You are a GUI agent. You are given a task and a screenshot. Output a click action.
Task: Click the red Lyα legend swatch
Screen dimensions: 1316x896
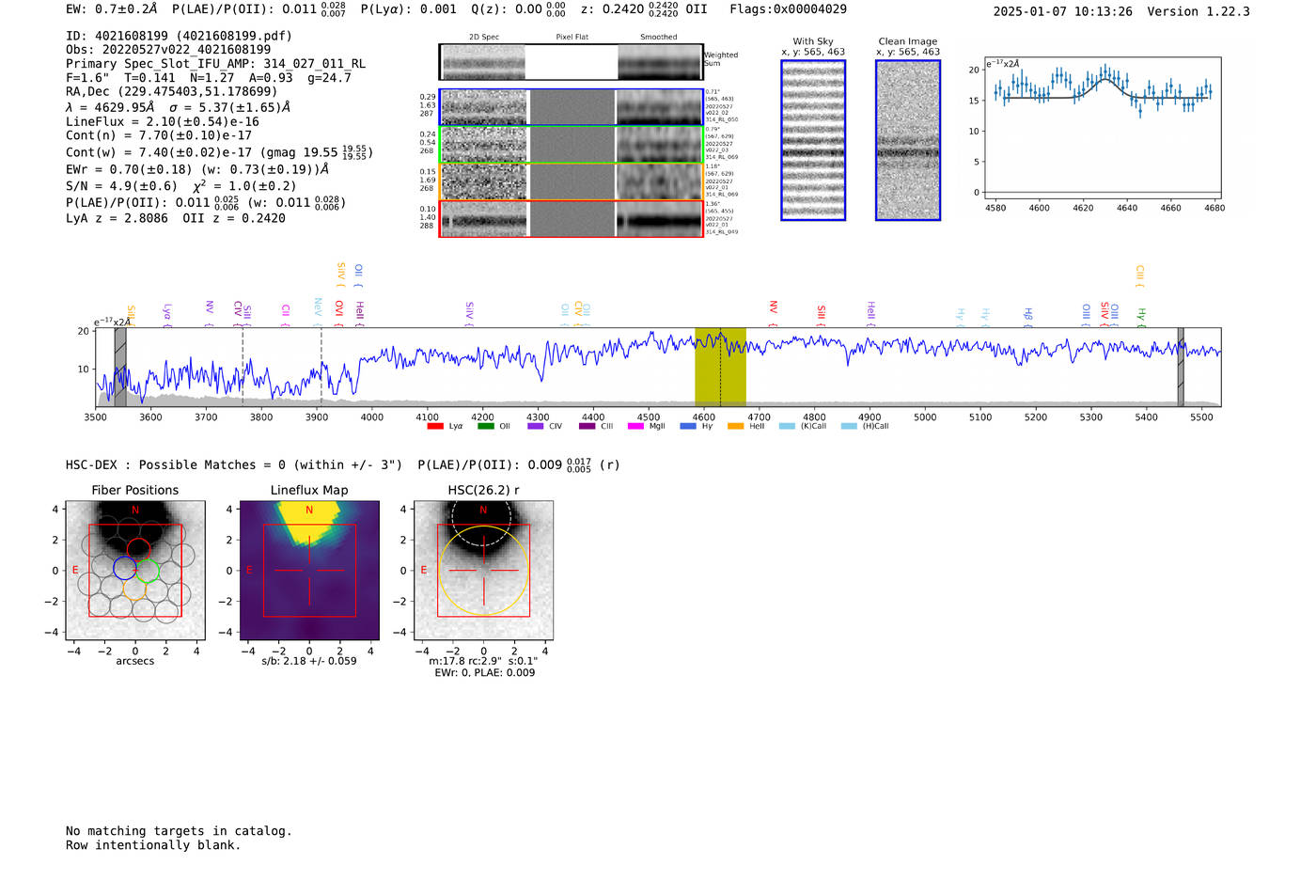[434, 426]
